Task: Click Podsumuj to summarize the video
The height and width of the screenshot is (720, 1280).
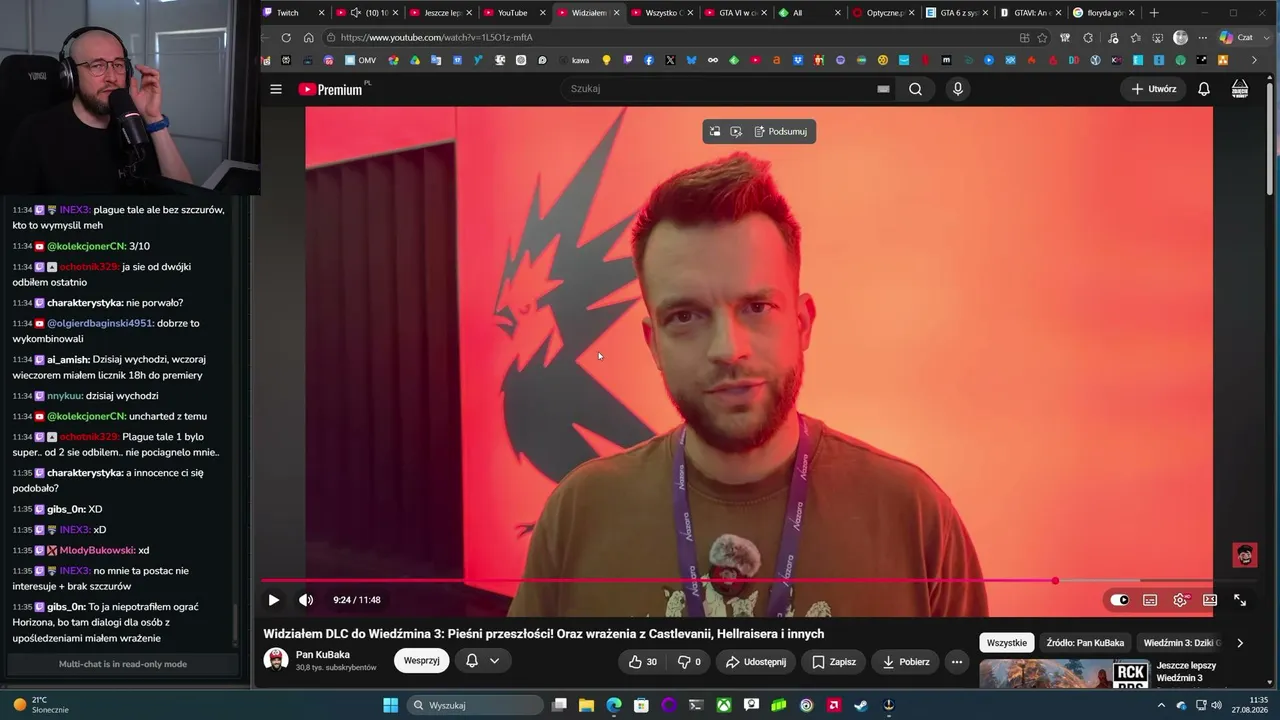Action: [781, 131]
